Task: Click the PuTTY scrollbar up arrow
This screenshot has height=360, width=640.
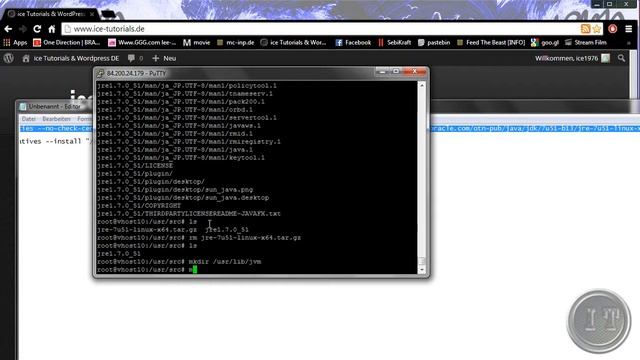Action: 422,85
